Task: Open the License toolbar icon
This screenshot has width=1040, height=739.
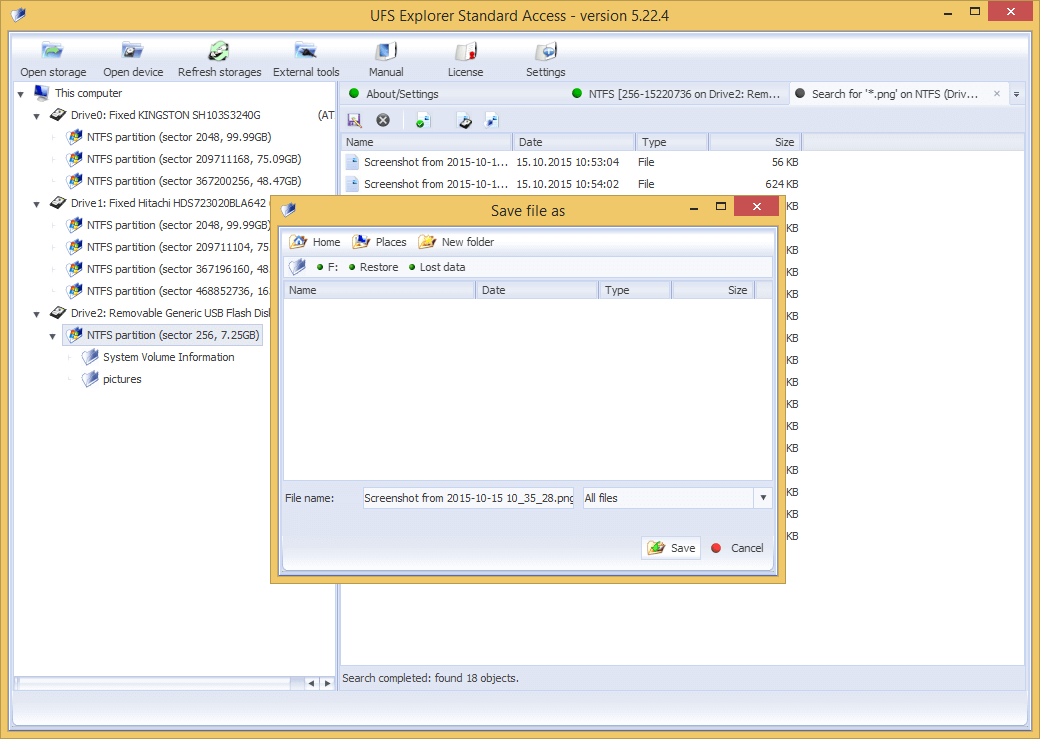Action: pos(466,50)
